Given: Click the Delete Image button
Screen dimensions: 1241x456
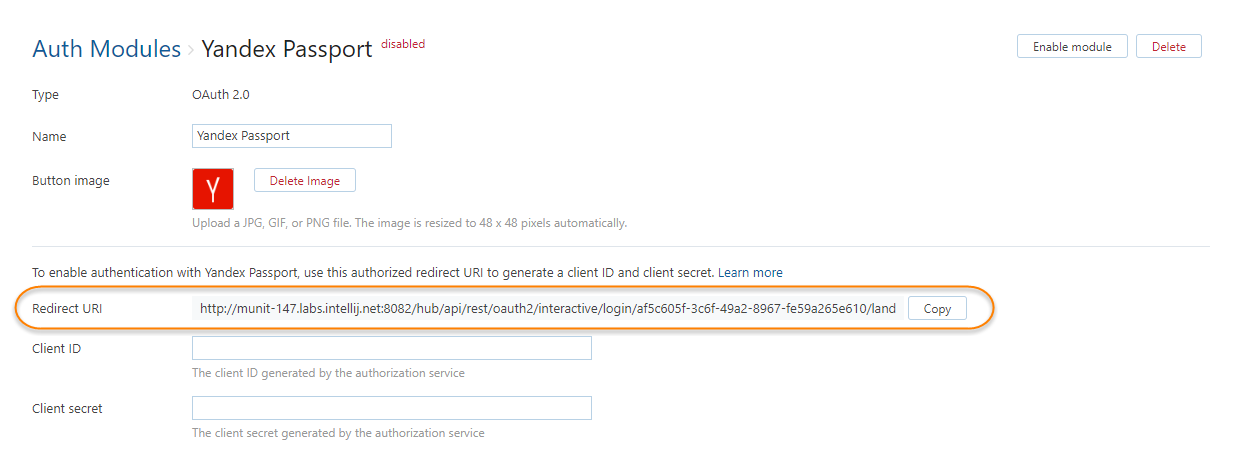Looking at the screenshot, I should pyautogui.click(x=305, y=181).
